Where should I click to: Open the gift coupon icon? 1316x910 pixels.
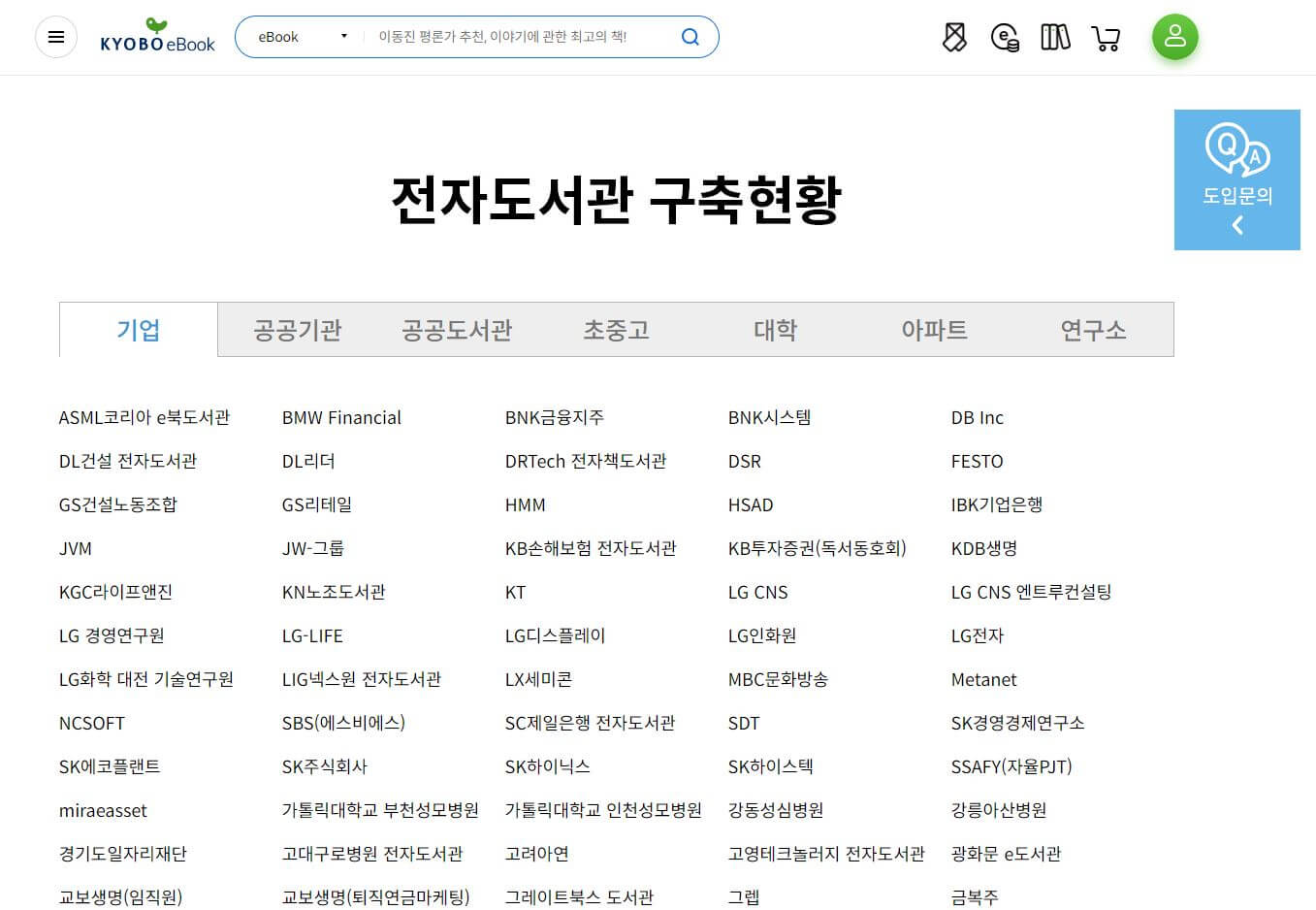coord(954,37)
